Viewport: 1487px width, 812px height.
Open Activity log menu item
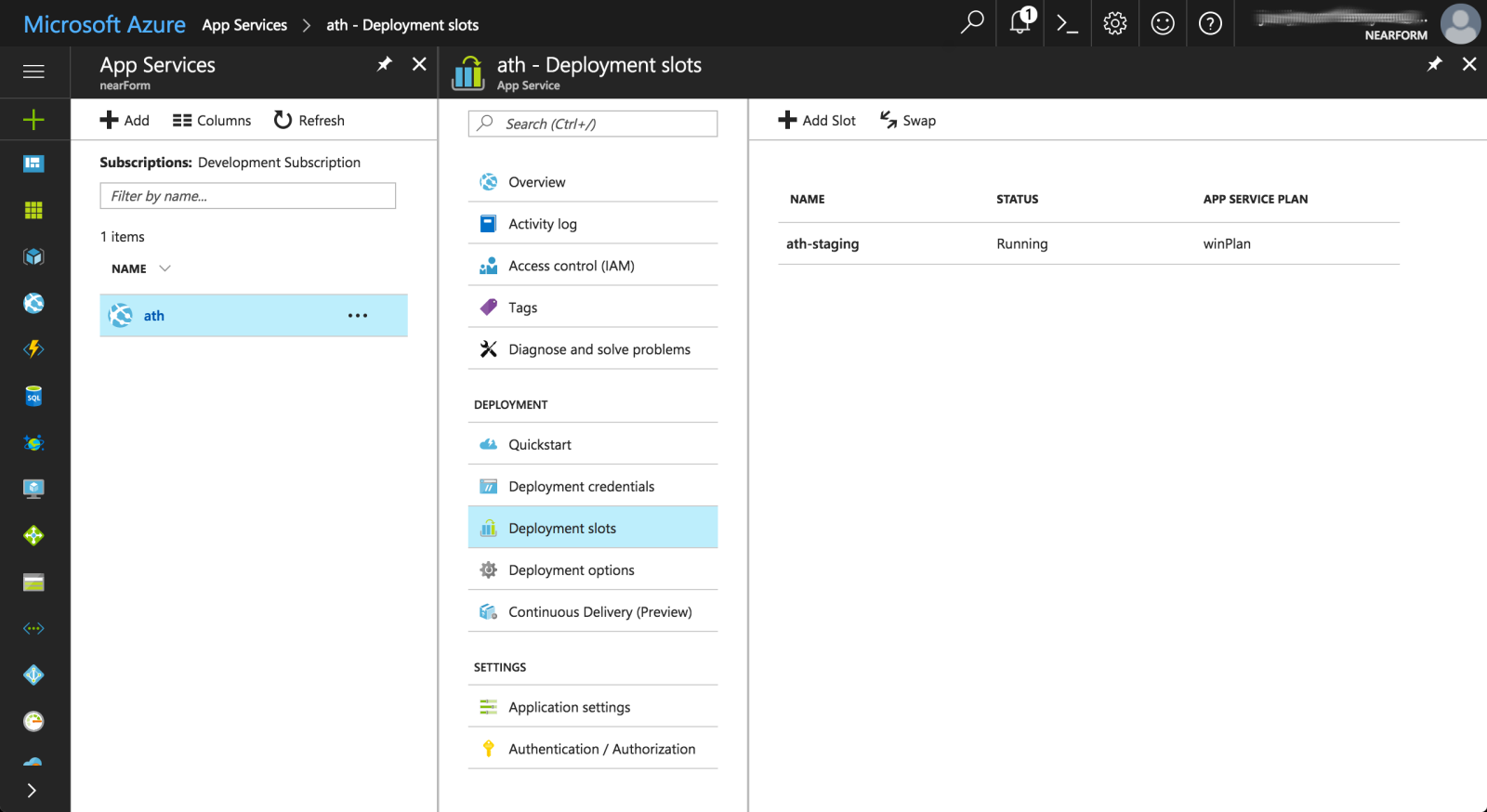click(593, 224)
